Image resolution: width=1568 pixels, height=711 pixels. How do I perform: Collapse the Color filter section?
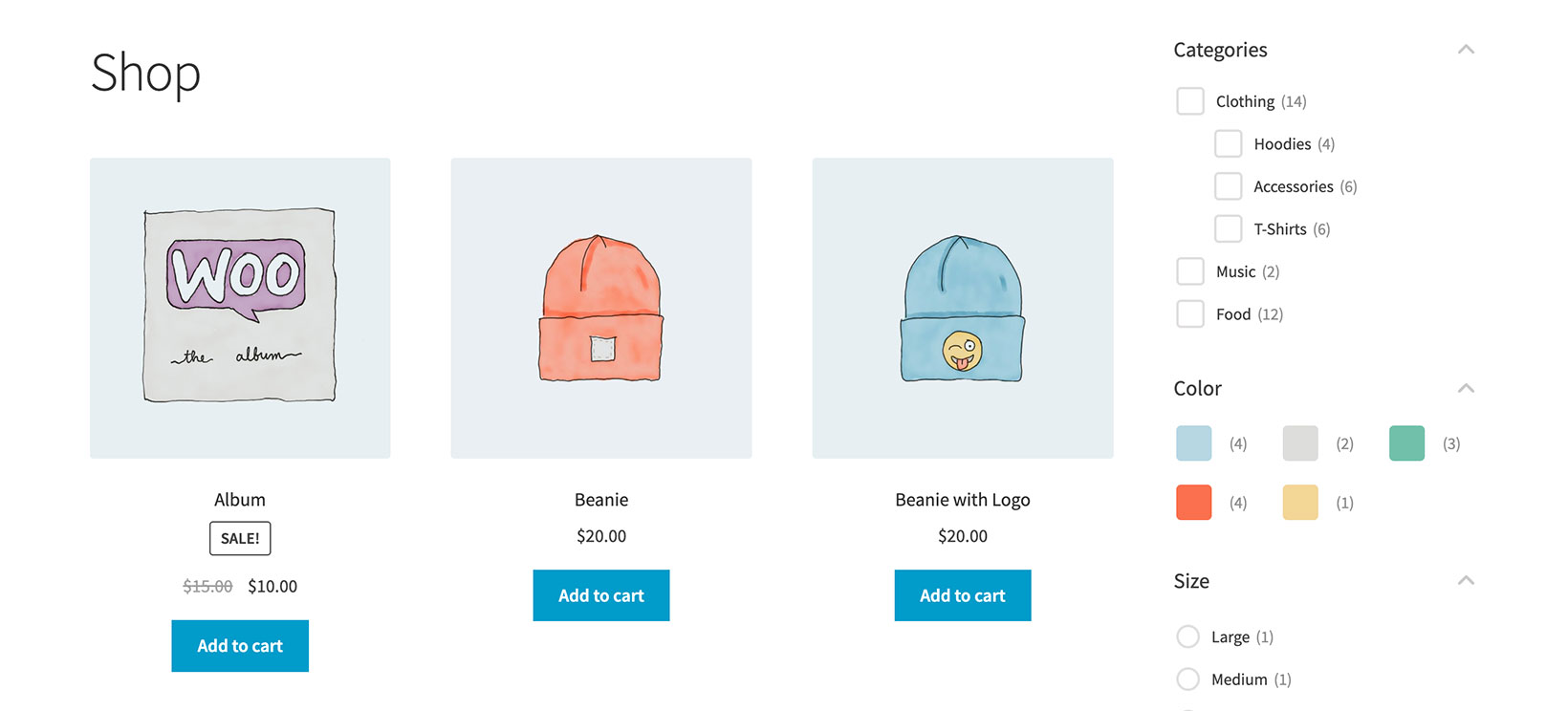point(1466,388)
